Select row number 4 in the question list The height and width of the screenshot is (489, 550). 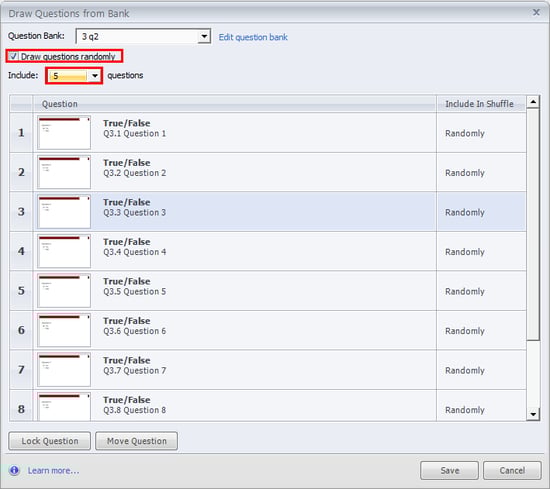pyautogui.click(x=21, y=251)
